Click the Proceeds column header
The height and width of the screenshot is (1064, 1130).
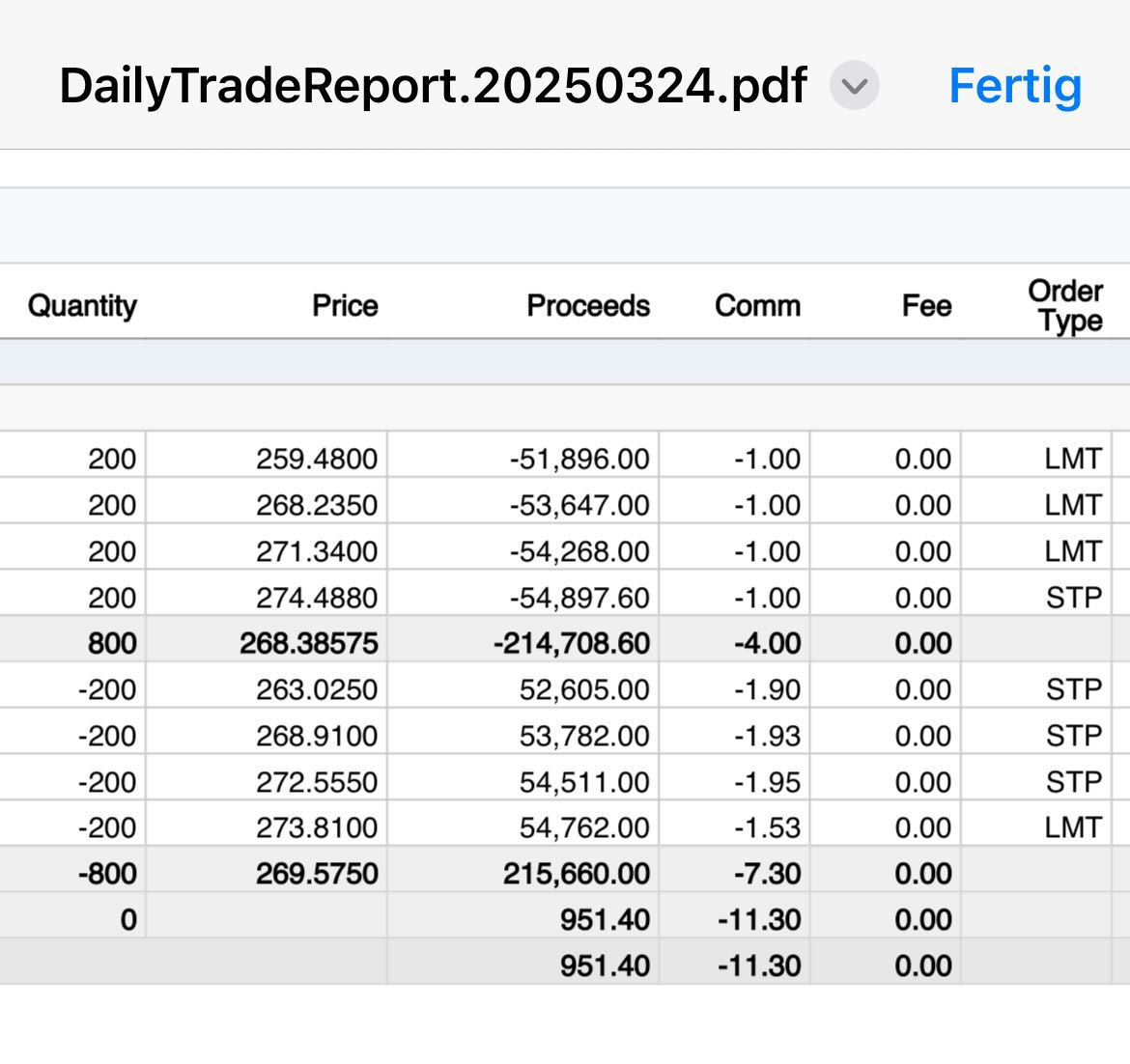[588, 306]
